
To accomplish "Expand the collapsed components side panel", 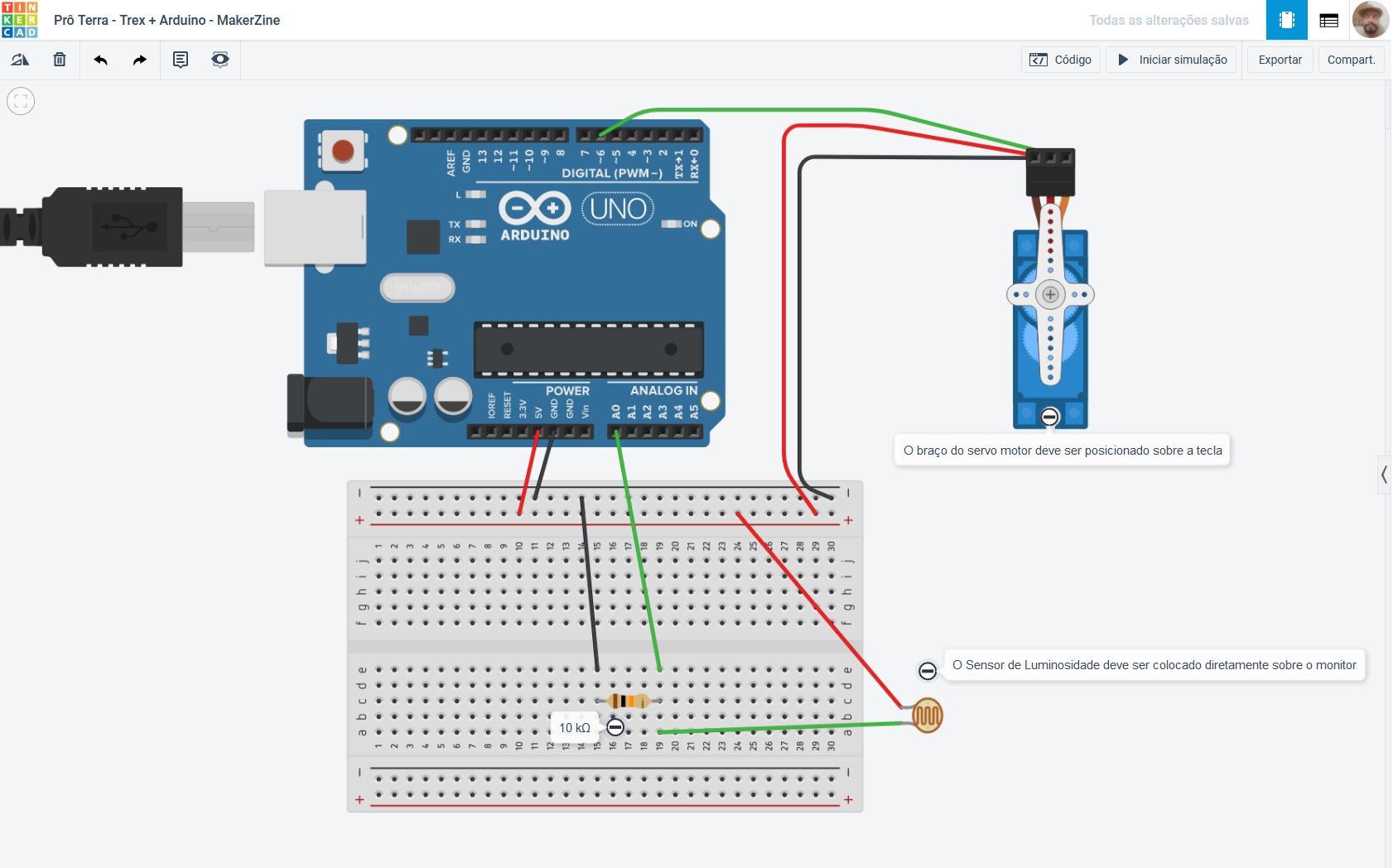I will [1384, 475].
